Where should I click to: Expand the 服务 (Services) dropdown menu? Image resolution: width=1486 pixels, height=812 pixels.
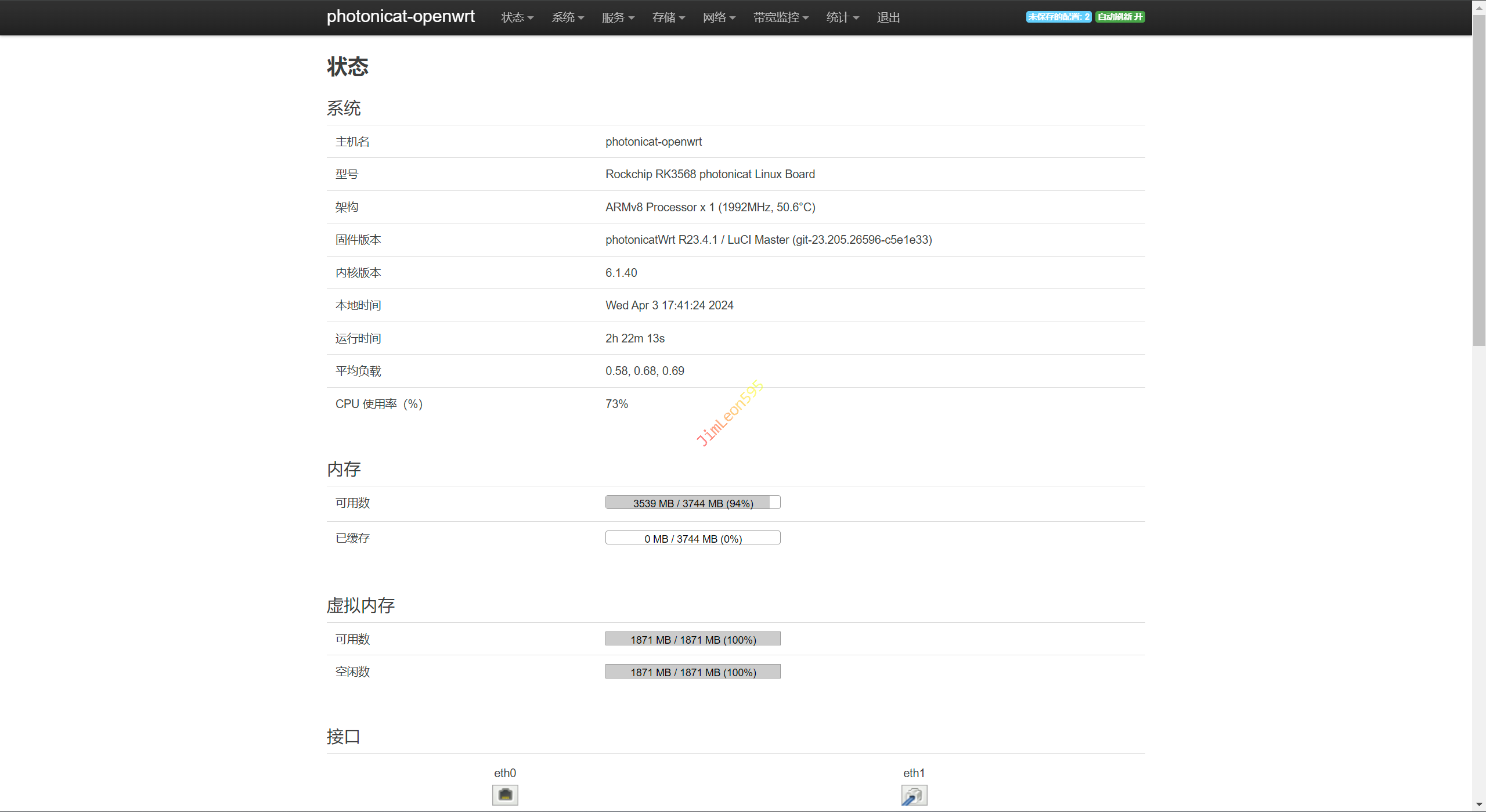tap(618, 17)
